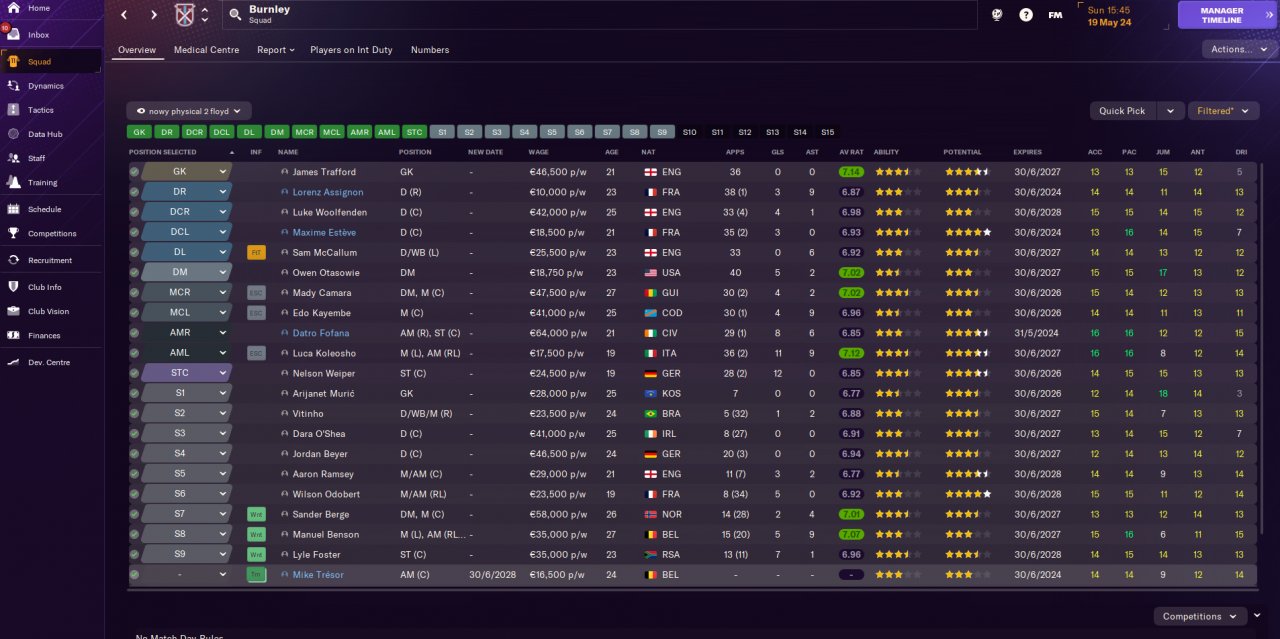The width and height of the screenshot is (1280, 639).
Task: Select the AML position filter chip
Action: pyautogui.click(x=386, y=132)
